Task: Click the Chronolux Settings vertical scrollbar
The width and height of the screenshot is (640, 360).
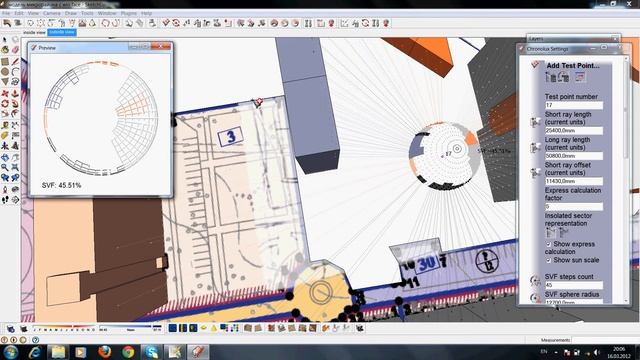Action: pyautogui.click(x=627, y=180)
